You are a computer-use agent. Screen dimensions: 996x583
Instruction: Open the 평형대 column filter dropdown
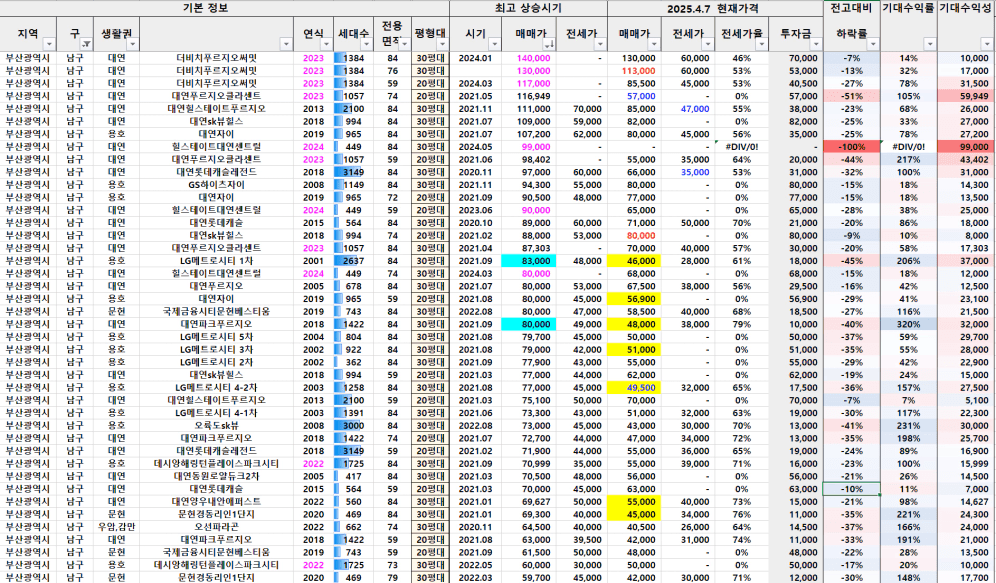click(442, 44)
